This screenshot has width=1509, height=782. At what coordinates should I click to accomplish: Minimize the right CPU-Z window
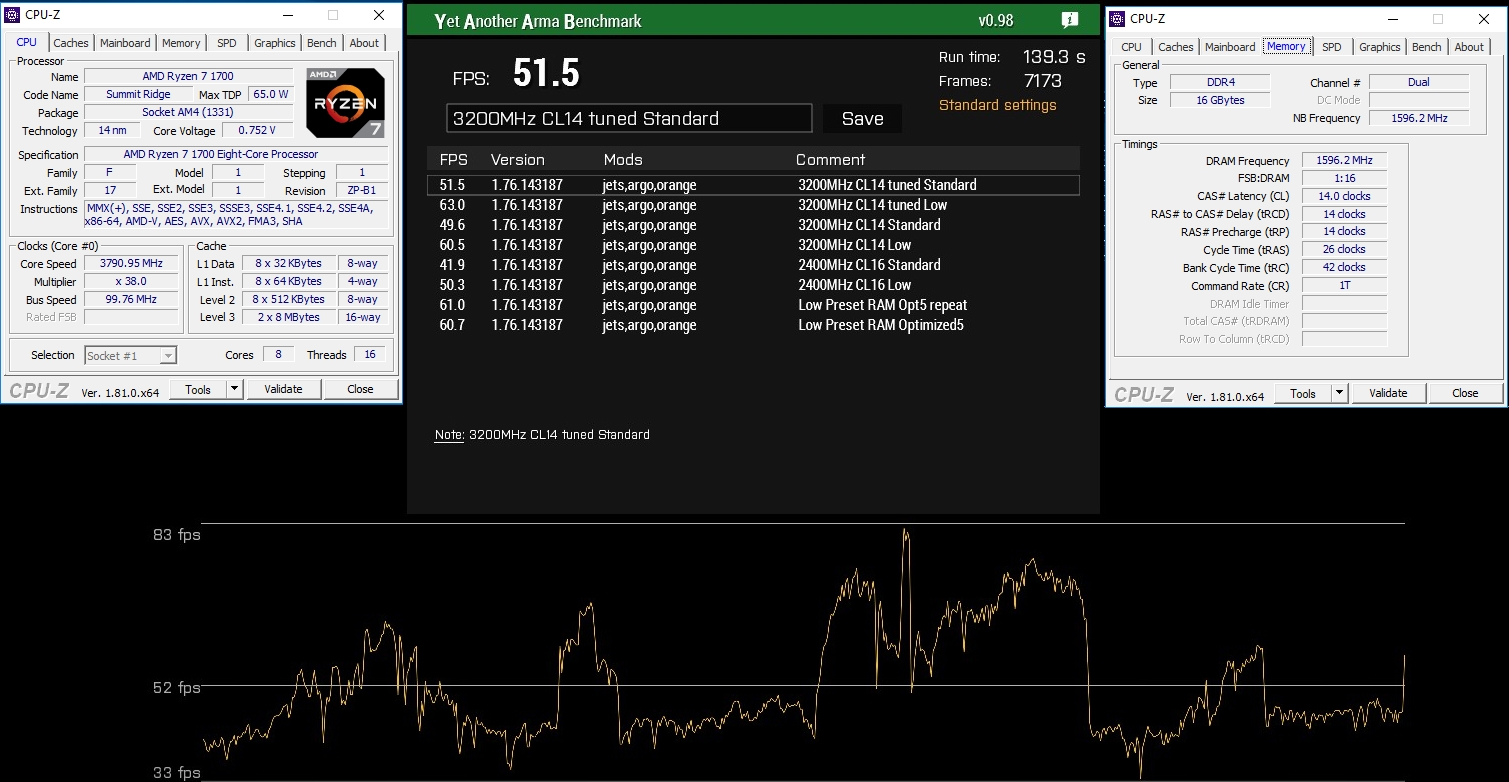click(x=1392, y=19)
